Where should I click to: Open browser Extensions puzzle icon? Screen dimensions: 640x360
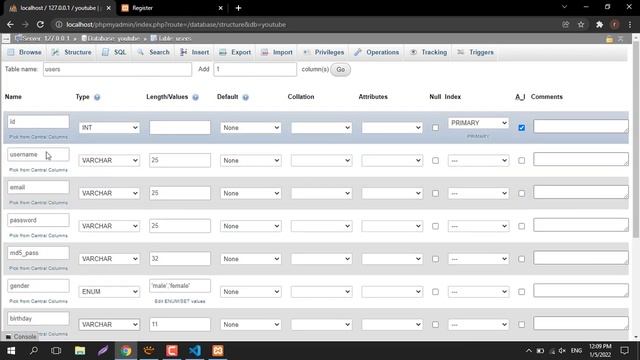pyautogui.click(x=599, y=24)
